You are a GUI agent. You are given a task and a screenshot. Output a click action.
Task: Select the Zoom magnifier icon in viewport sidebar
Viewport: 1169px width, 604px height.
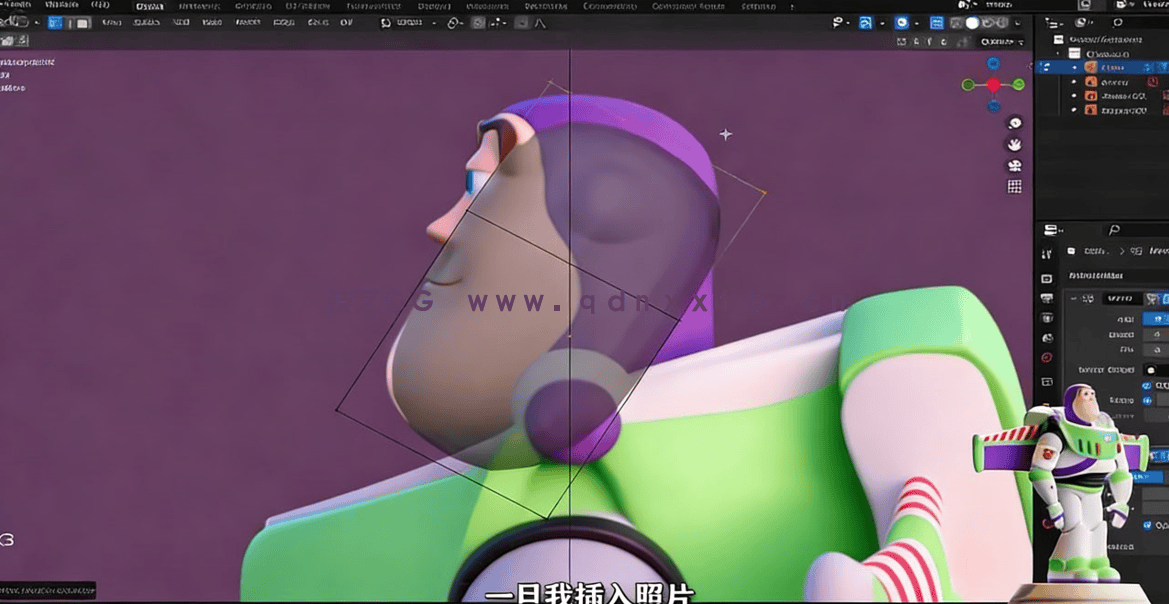point(1014,123)
